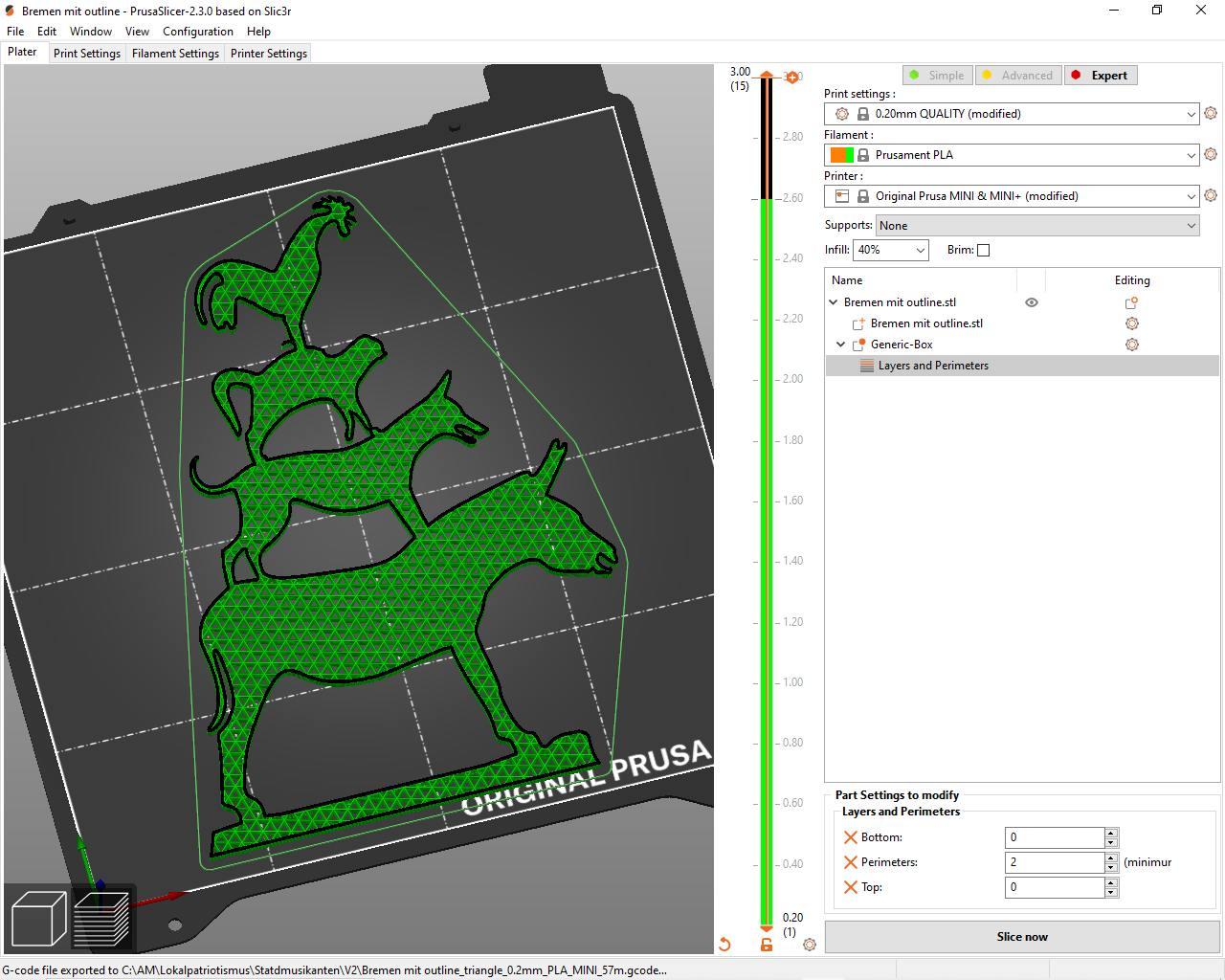Image resolution: width=1225 pixels, height=980 pixels.
Task: Switch to the sliced layers preview icon
Action: (x=101, y=918)
